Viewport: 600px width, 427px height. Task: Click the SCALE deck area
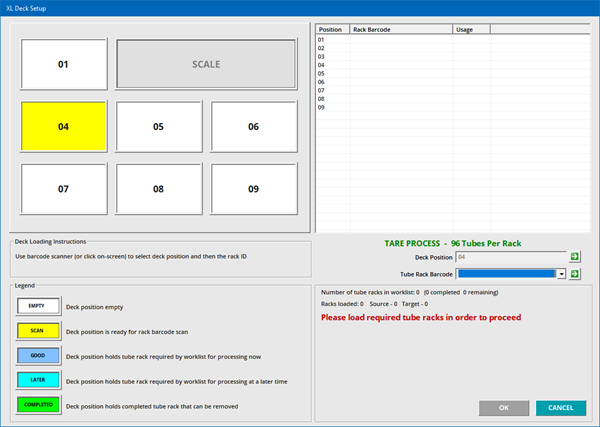206,65
